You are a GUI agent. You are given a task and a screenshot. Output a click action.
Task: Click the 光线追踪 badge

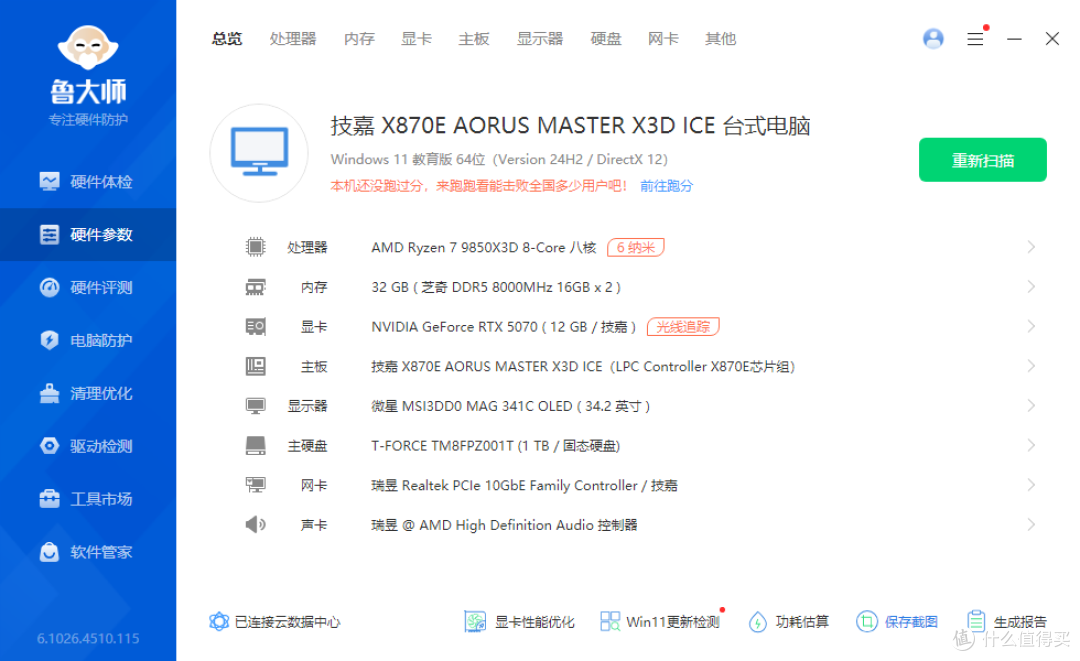pos(683,326)
